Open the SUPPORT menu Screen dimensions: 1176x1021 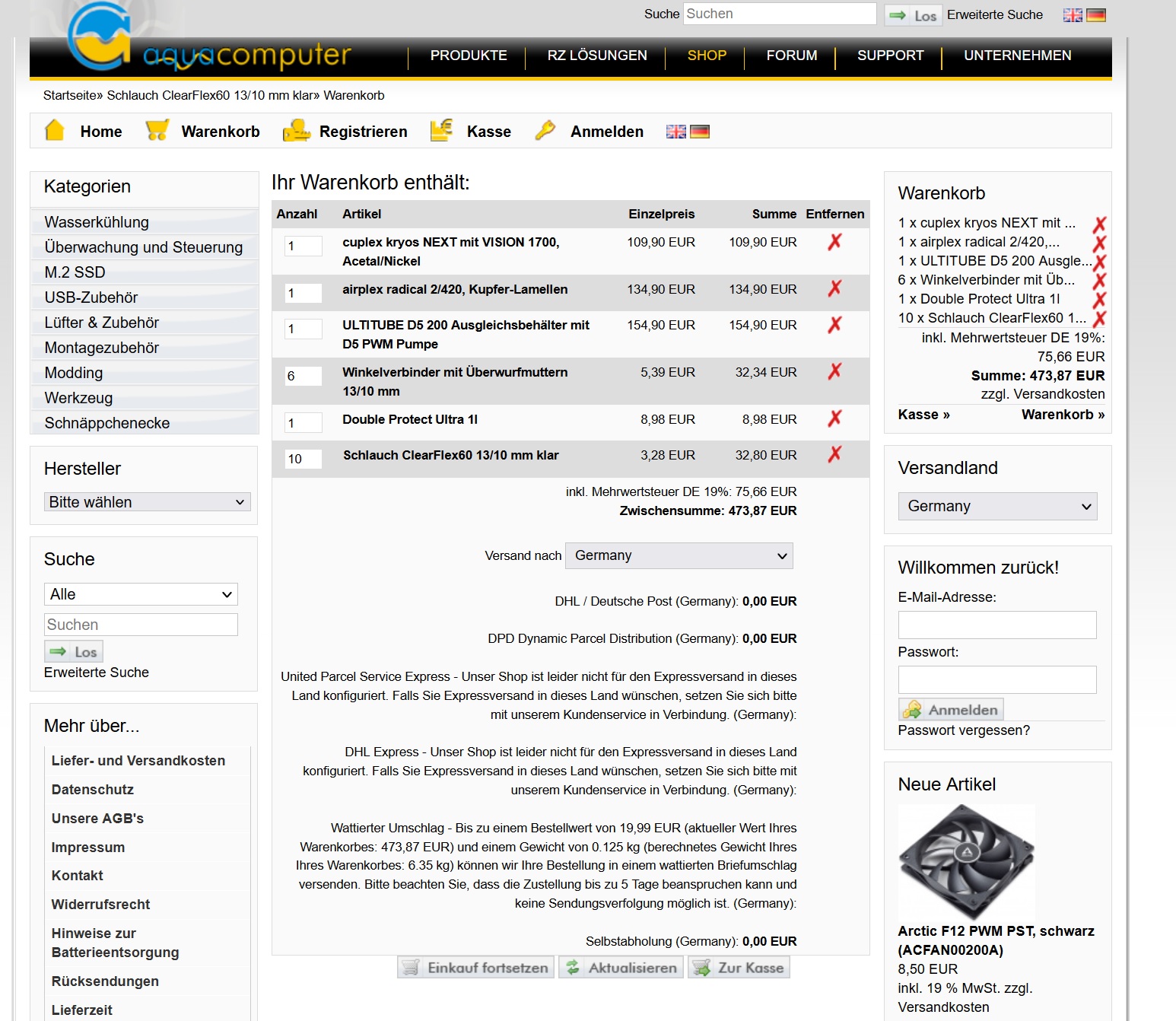(x=890, y=56)
